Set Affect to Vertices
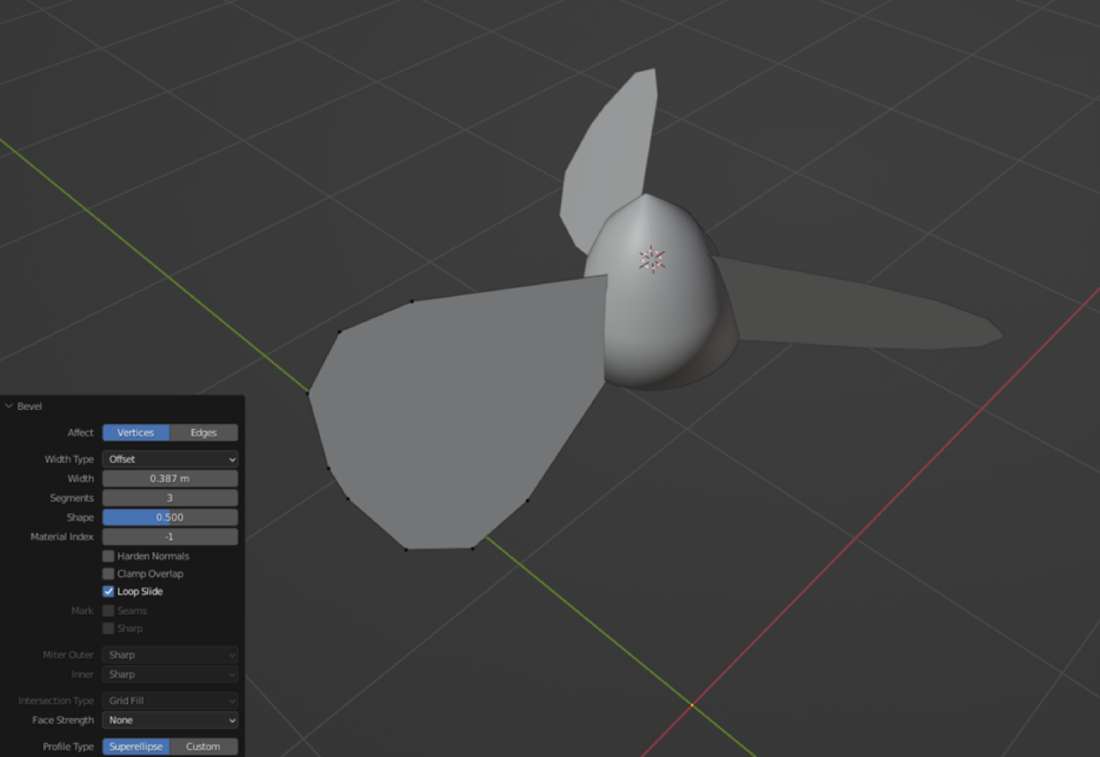The image size is (1100, 757). (136, 433)
